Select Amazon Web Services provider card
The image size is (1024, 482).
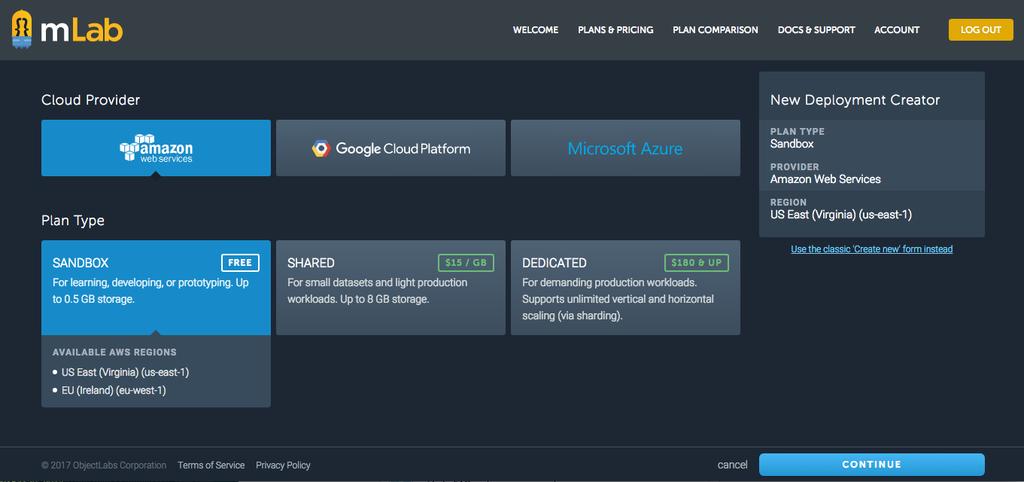coord(156,148)
